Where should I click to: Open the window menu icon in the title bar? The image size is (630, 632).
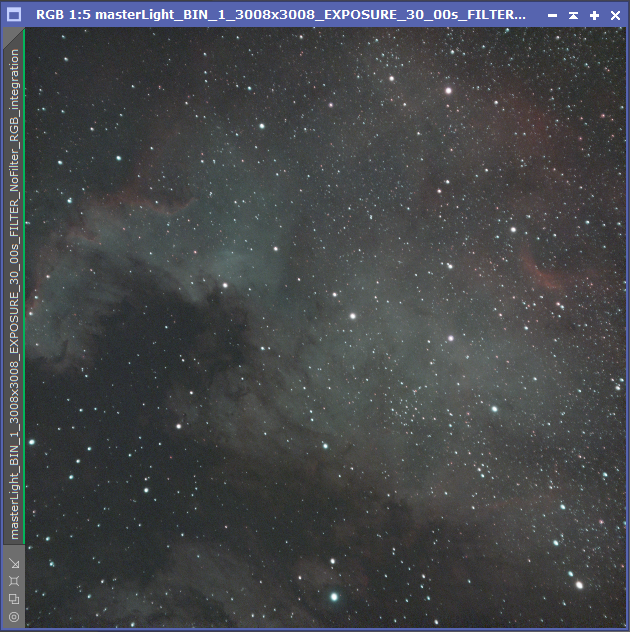click(x=14, y=15)
